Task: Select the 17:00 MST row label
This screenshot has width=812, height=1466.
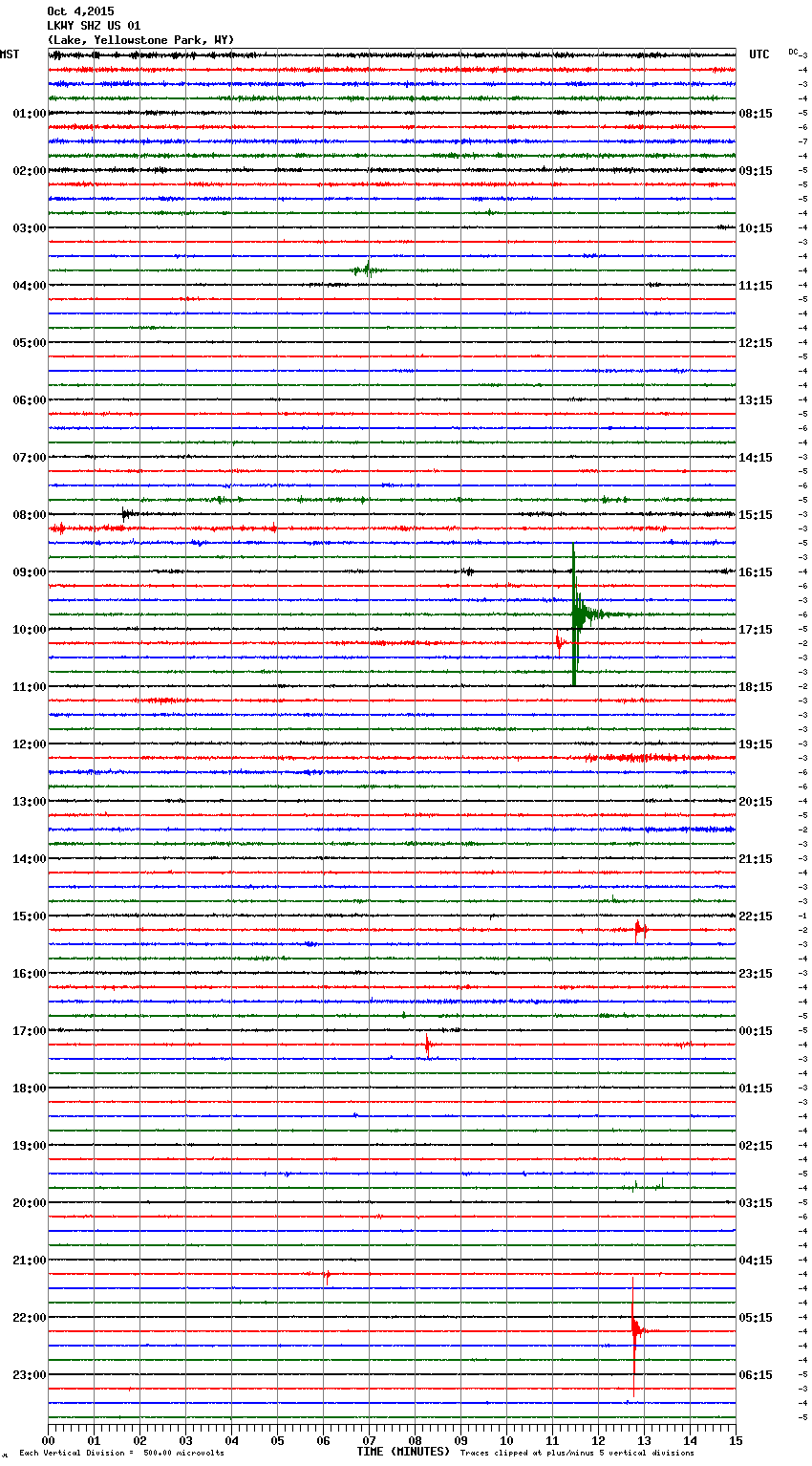Action: click(x=30, y=1031)
